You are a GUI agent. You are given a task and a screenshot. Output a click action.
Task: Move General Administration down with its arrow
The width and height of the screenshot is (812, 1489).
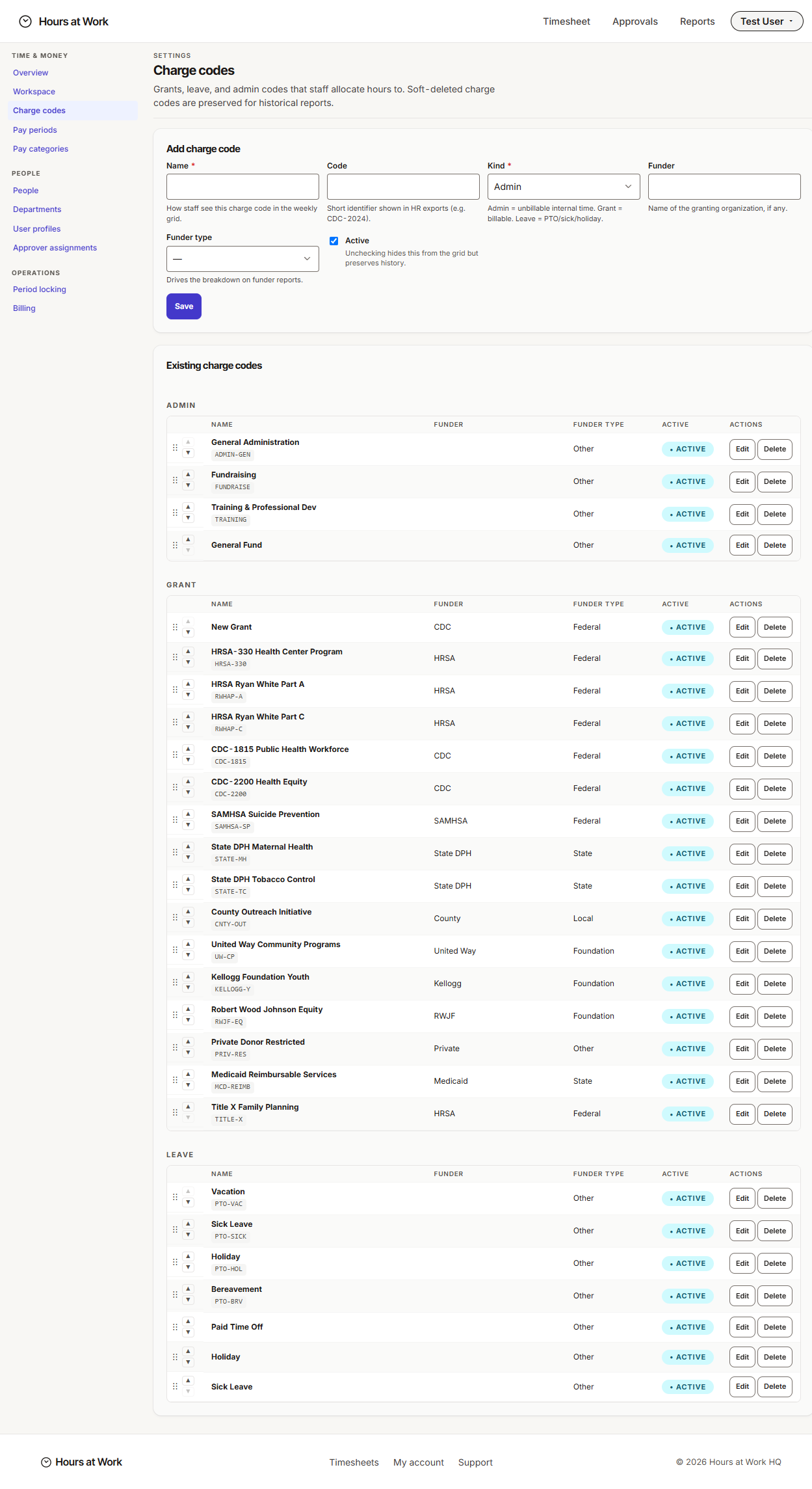pyautogui.click(x=188, y=453)
